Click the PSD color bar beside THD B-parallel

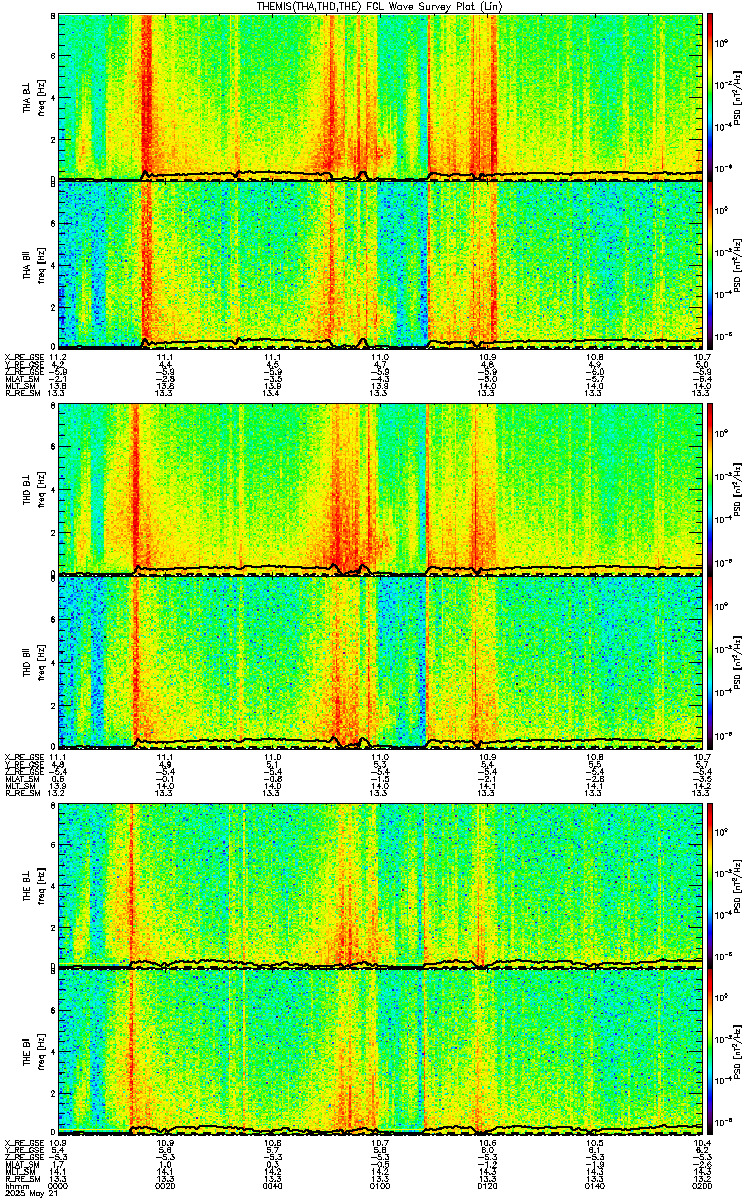click(x=711, y=662)
